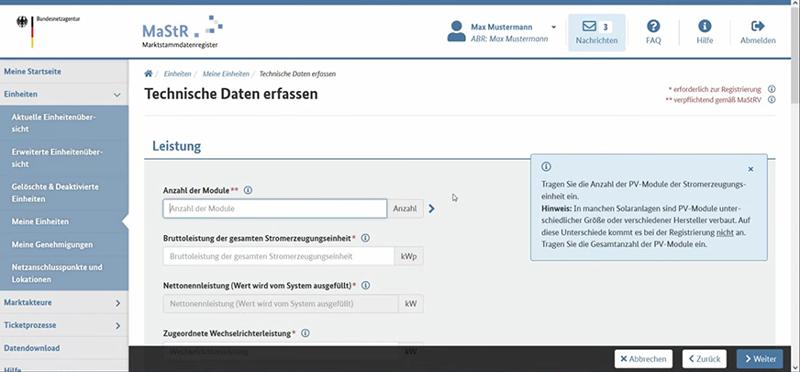This screenshot has width=800, height=372.
Task: Collapse the Einheiten sidebar section
Action: pyautogui.click(x=64, y=94)
